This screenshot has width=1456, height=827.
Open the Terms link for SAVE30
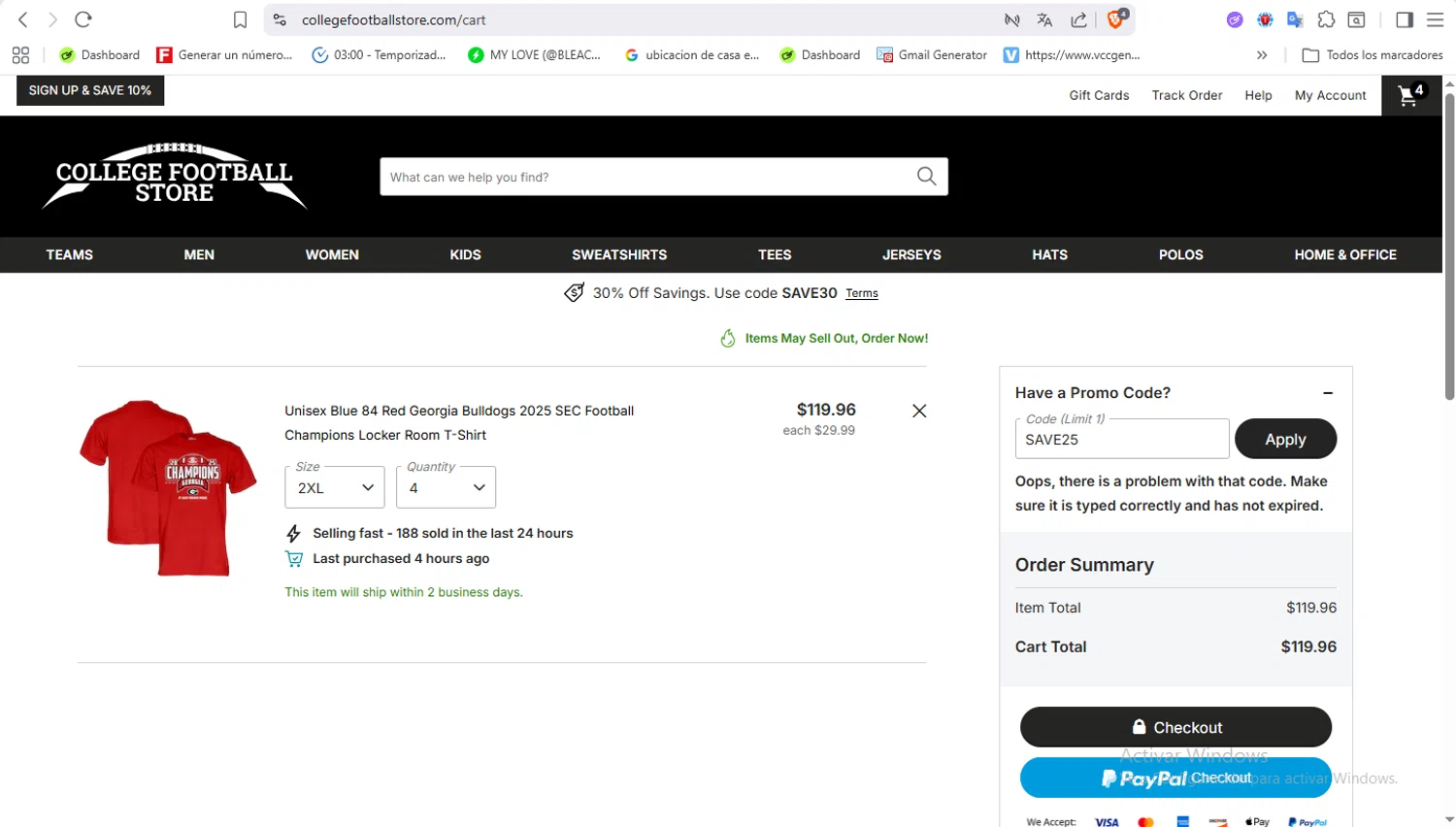[x=862, y=293]
